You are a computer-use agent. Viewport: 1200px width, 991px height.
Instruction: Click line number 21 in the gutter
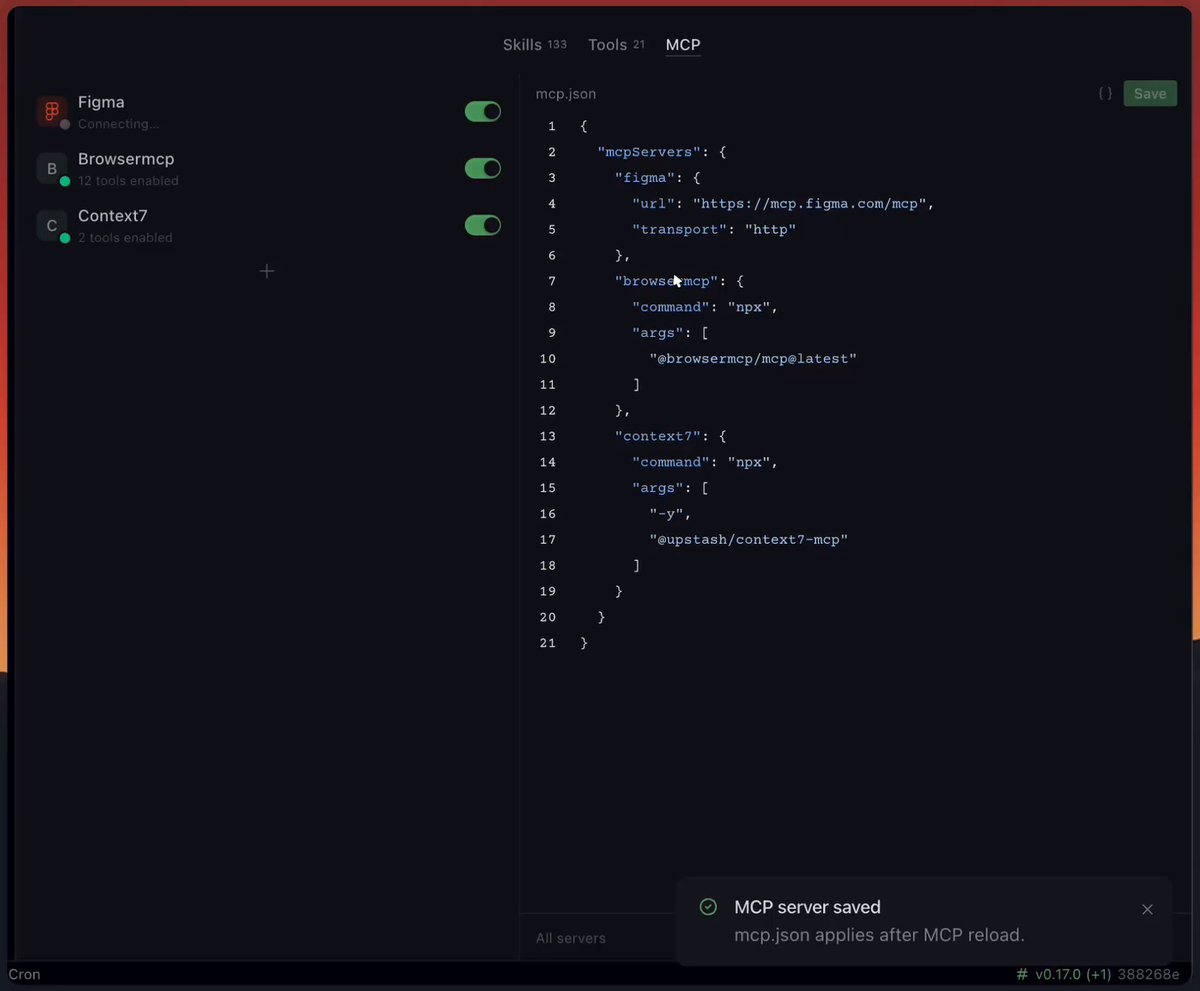click(x=547, y=643)
